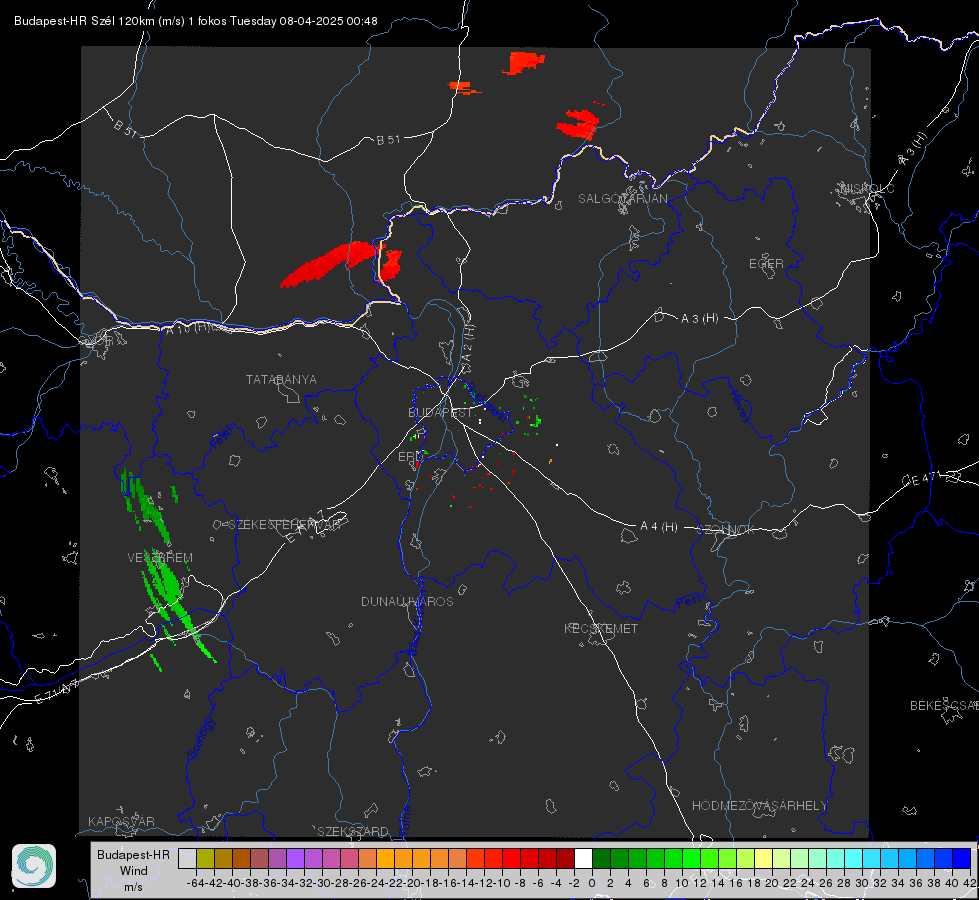
Task: Click the SZÉKESFEHÉRVÁR city label
Action: (287, 525)
